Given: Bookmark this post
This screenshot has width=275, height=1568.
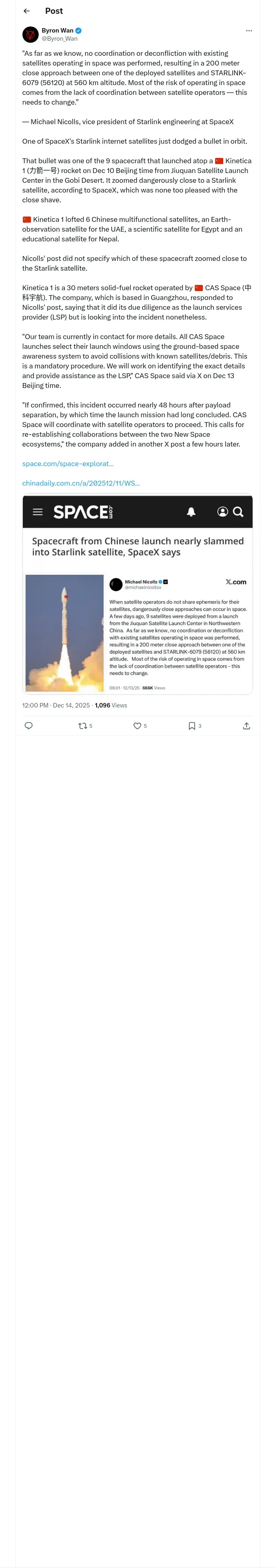Looking at the screenshot, I should tap(191, 725).
